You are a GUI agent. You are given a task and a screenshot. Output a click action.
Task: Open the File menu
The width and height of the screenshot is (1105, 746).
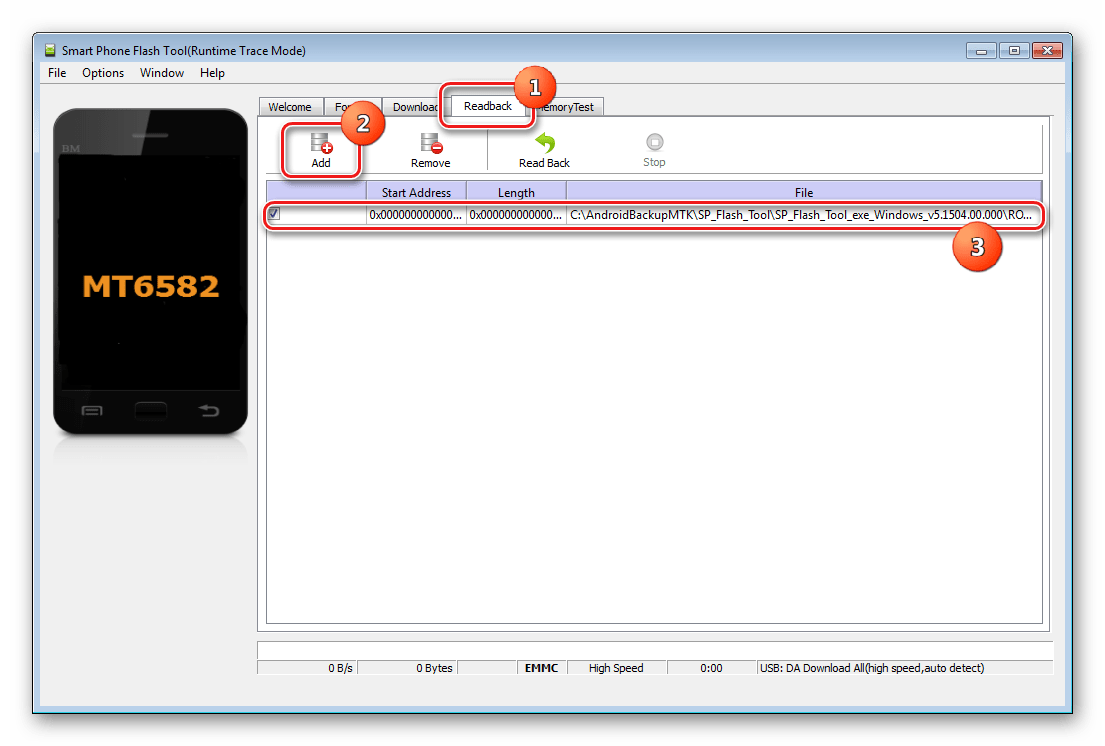tap(57, 73)
